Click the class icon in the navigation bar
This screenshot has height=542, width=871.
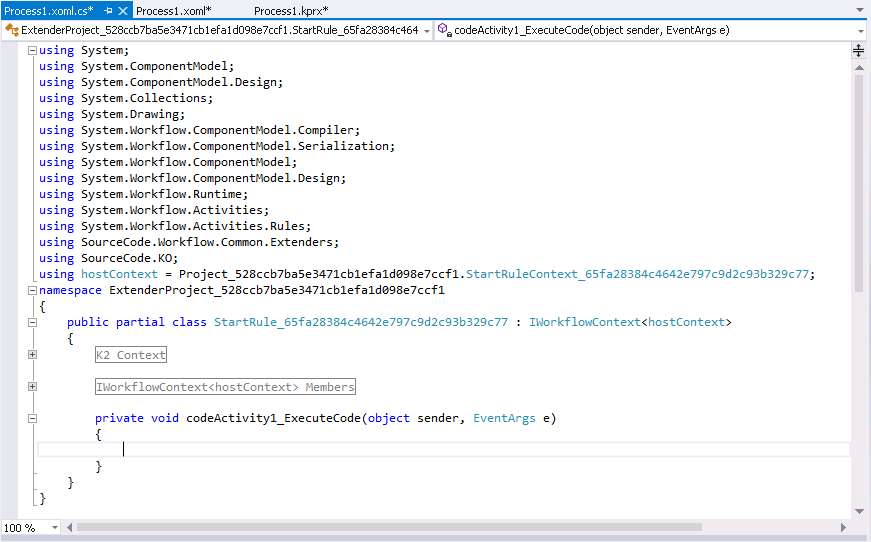12,30
